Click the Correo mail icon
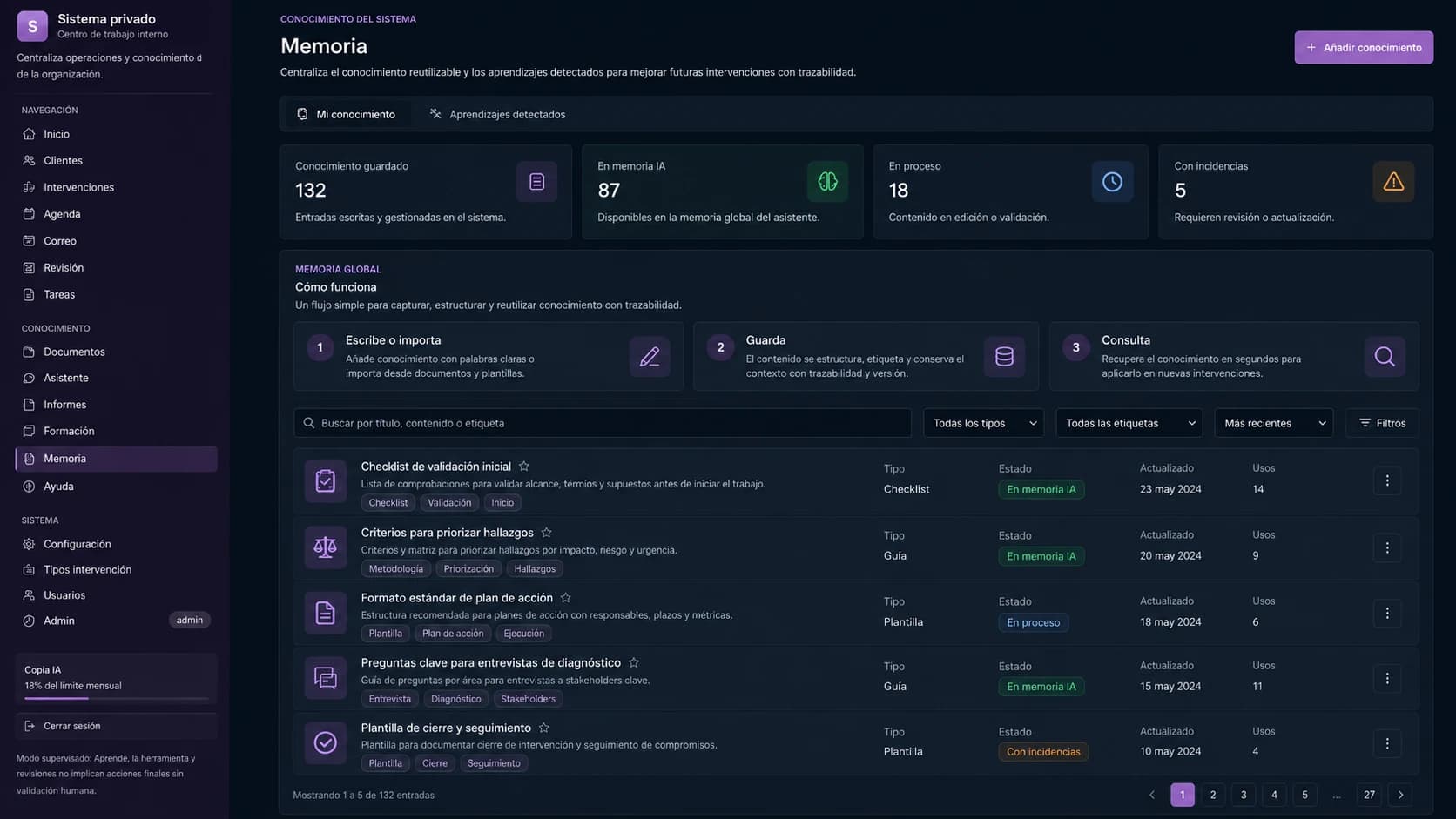Viewport: 1456px width, 819px height. pos(29,241)
